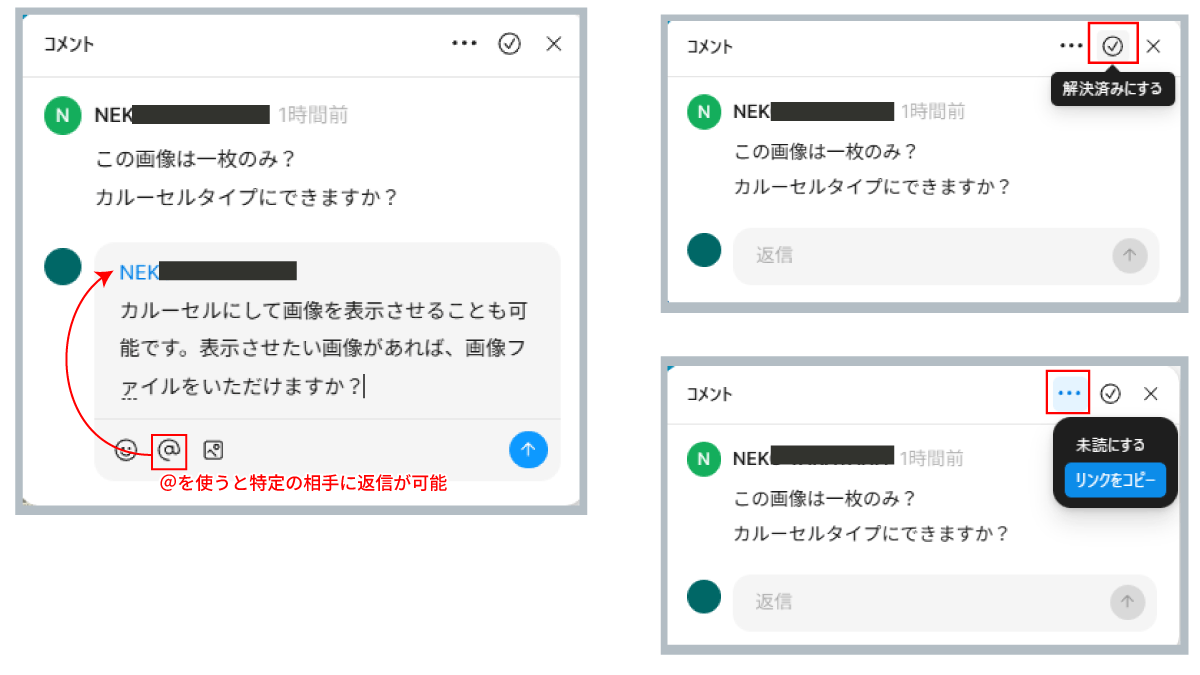Close the bottom-right comment panel

click(x=1150, y=394)
